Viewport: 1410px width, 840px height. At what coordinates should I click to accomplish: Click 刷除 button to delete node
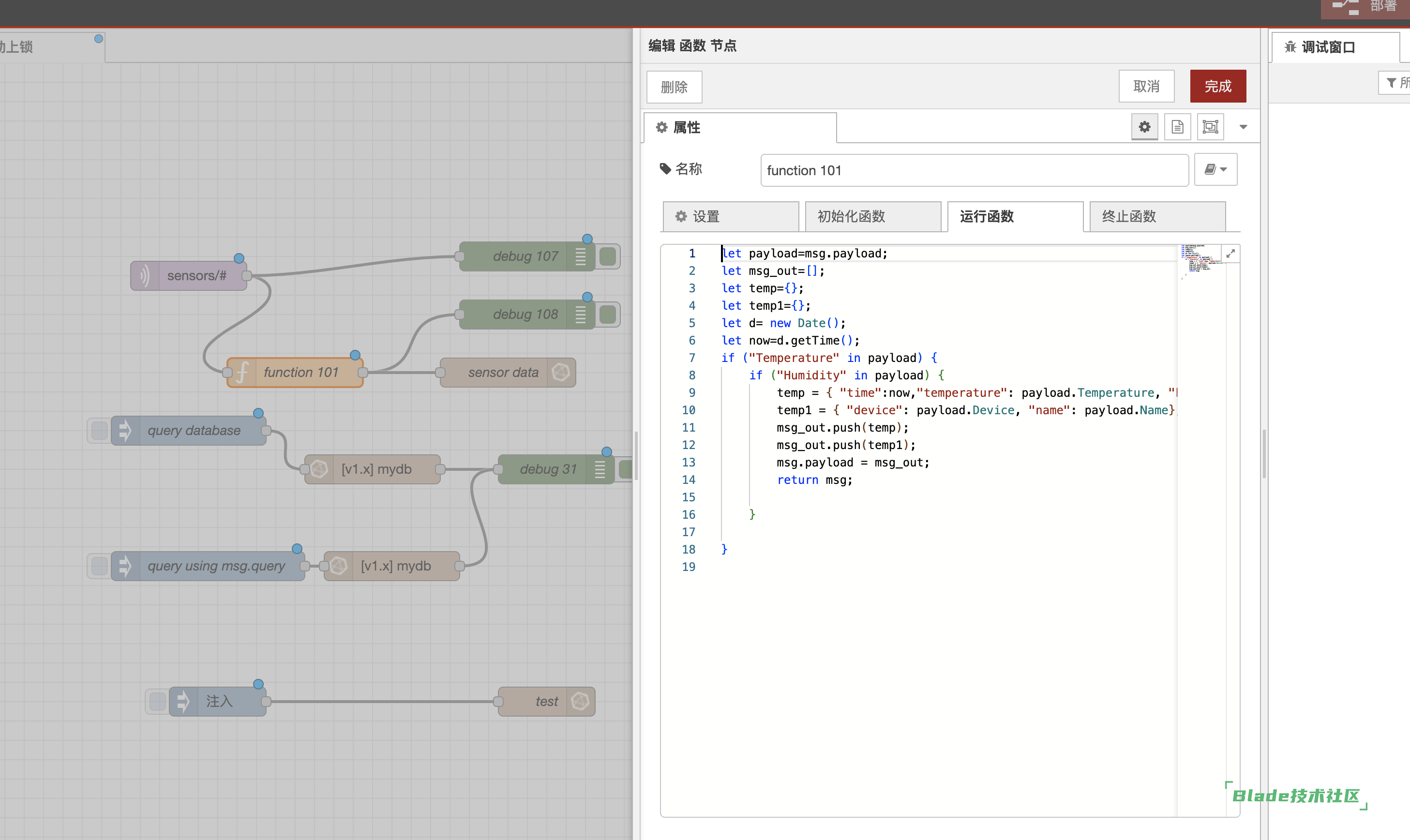[x=675, y=86]
